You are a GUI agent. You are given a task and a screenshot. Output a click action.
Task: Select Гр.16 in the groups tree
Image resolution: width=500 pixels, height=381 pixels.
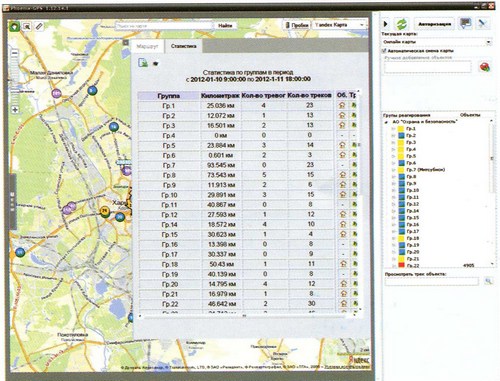412,224
